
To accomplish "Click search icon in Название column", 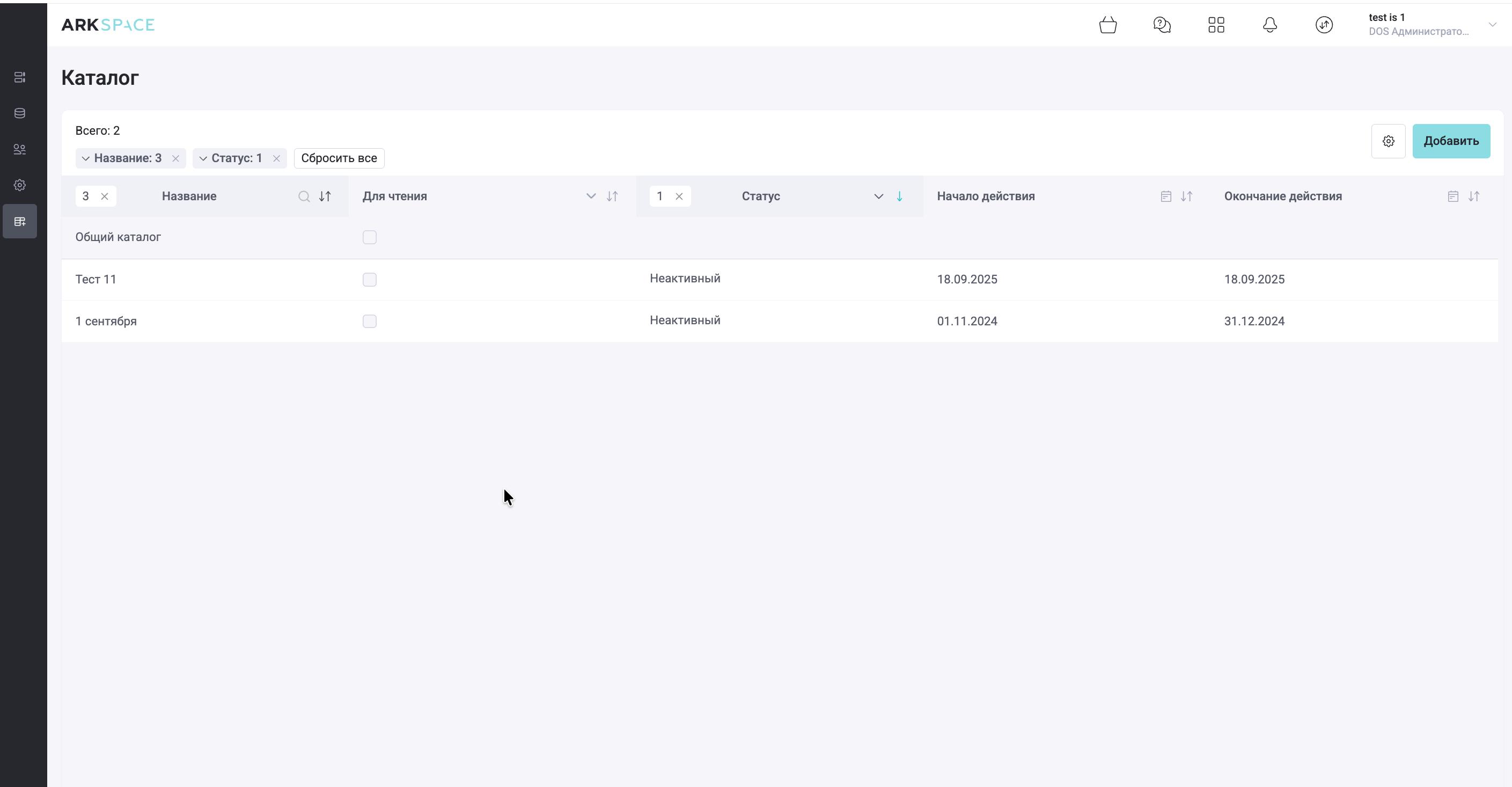I will tap(304, 196).
